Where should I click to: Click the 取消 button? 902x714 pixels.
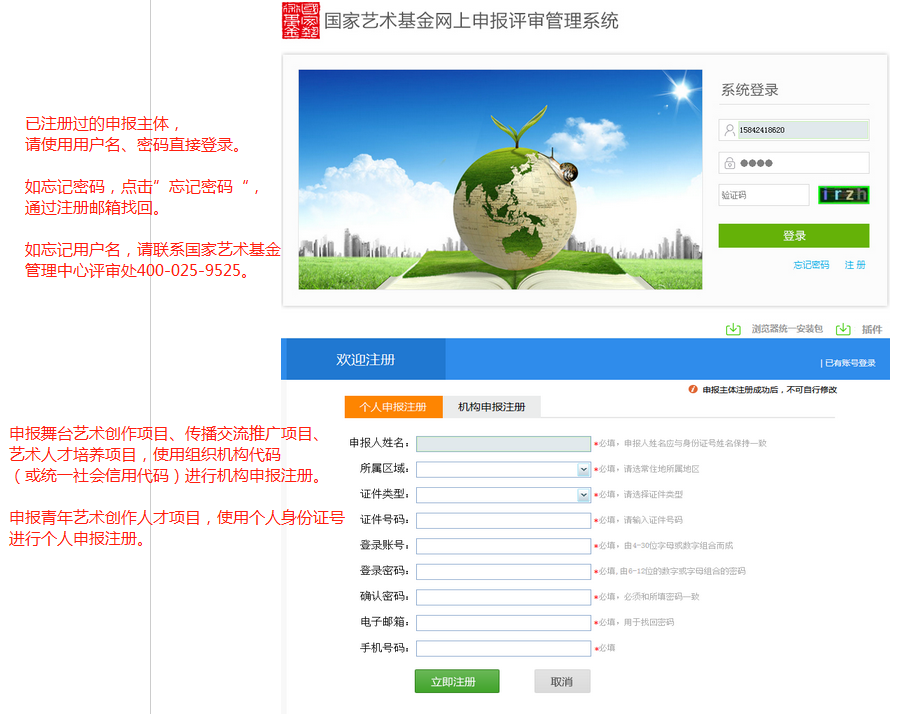(x=562, y=682)
